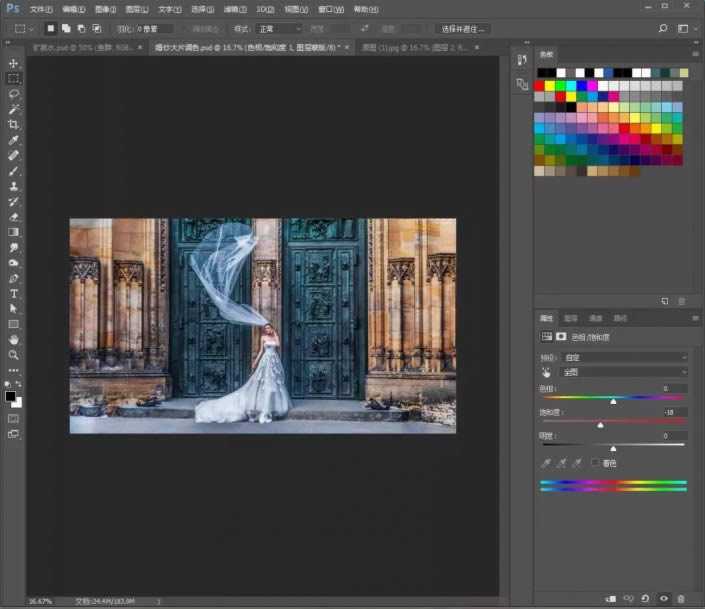Open the 全图 channel range dropdown
The width and height of the screenshot is (705, 609).
point(625,372)
